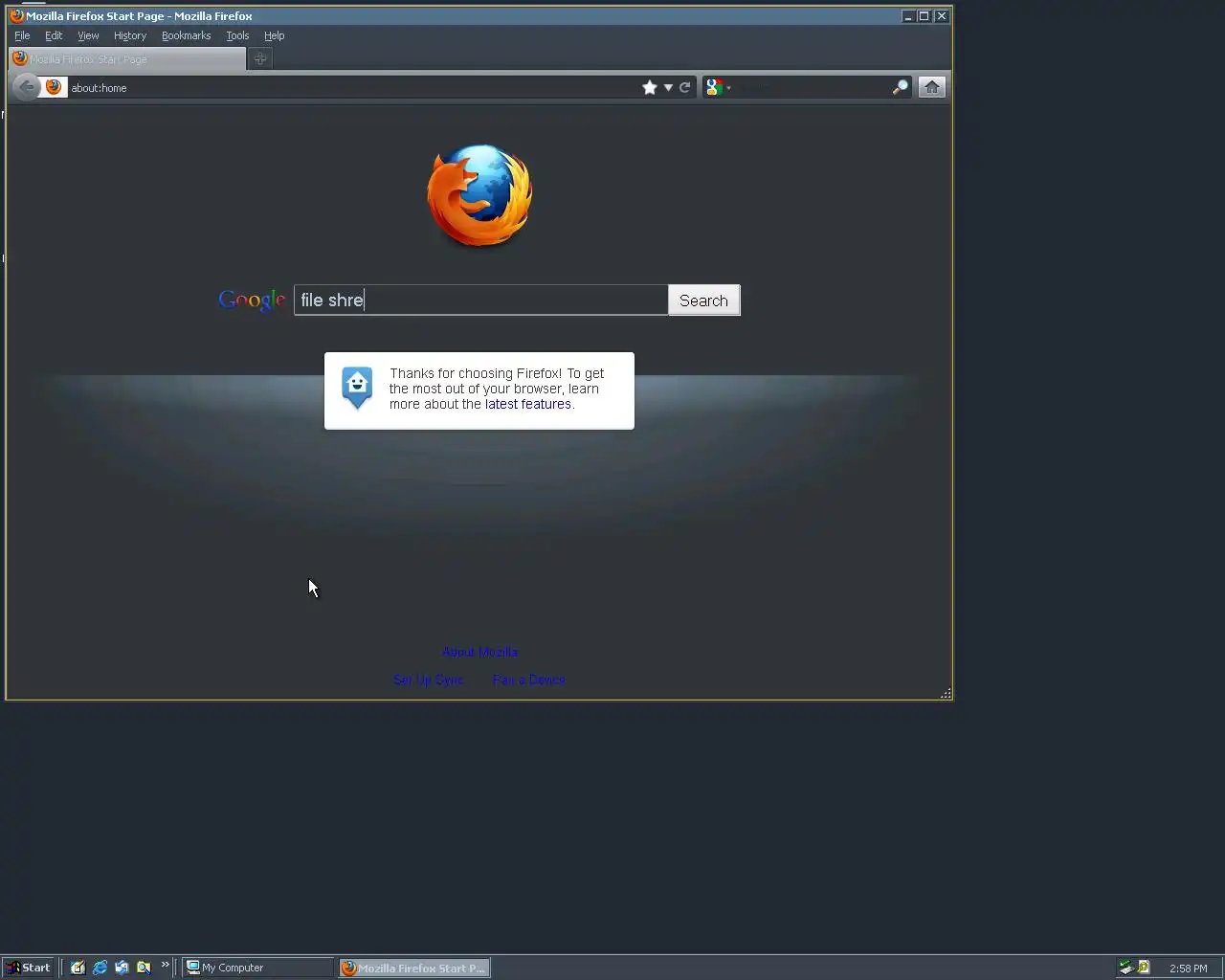Switch to My Computer taskbar button
Screen dimensions: 1225x980
257,968
